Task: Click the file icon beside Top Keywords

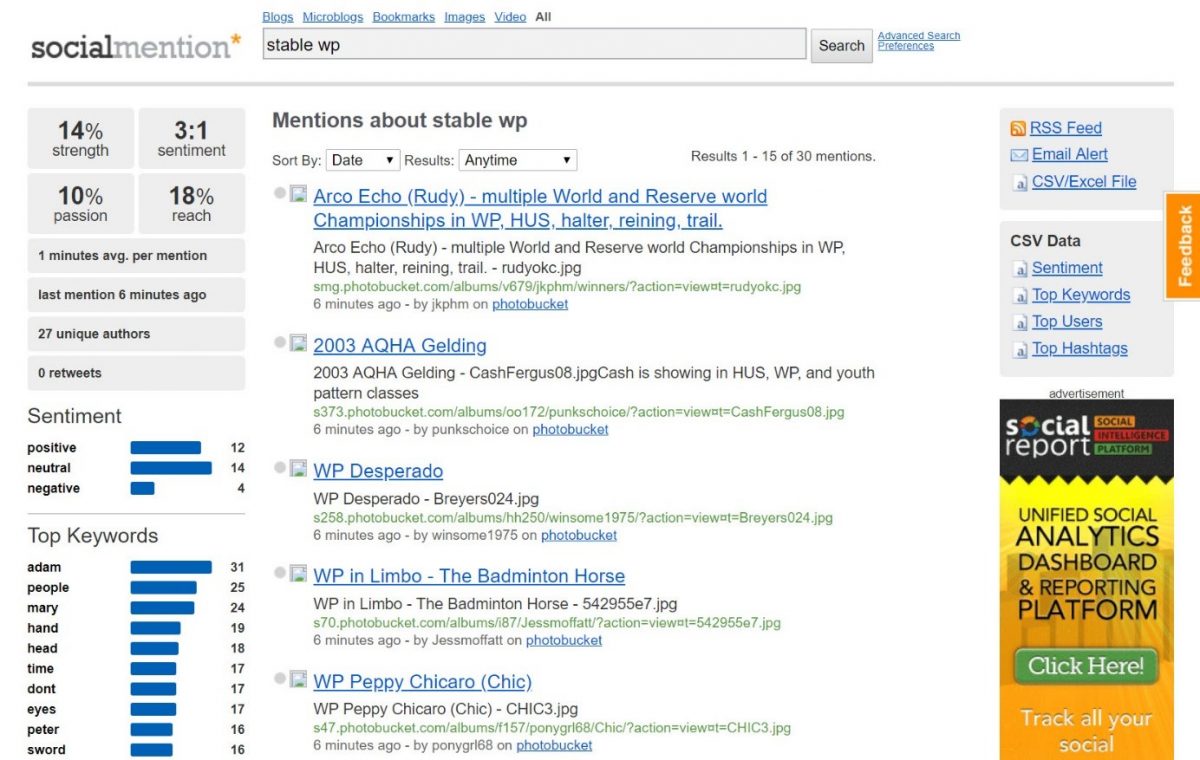Action: pyautogui.click(x=1020, y=296)
